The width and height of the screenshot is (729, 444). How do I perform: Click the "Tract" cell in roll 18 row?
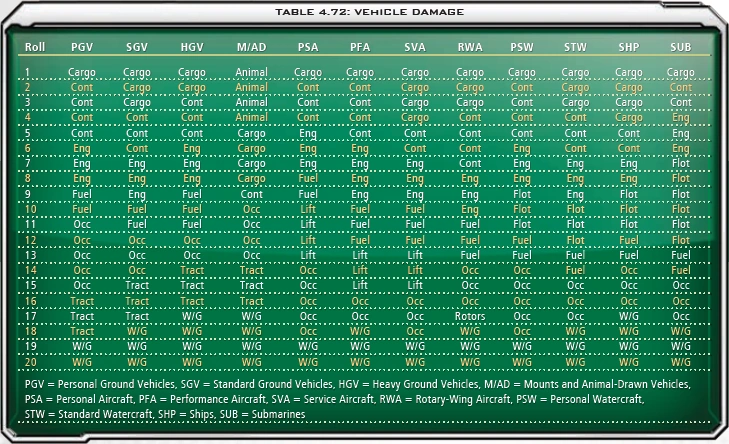click(82, 331)
